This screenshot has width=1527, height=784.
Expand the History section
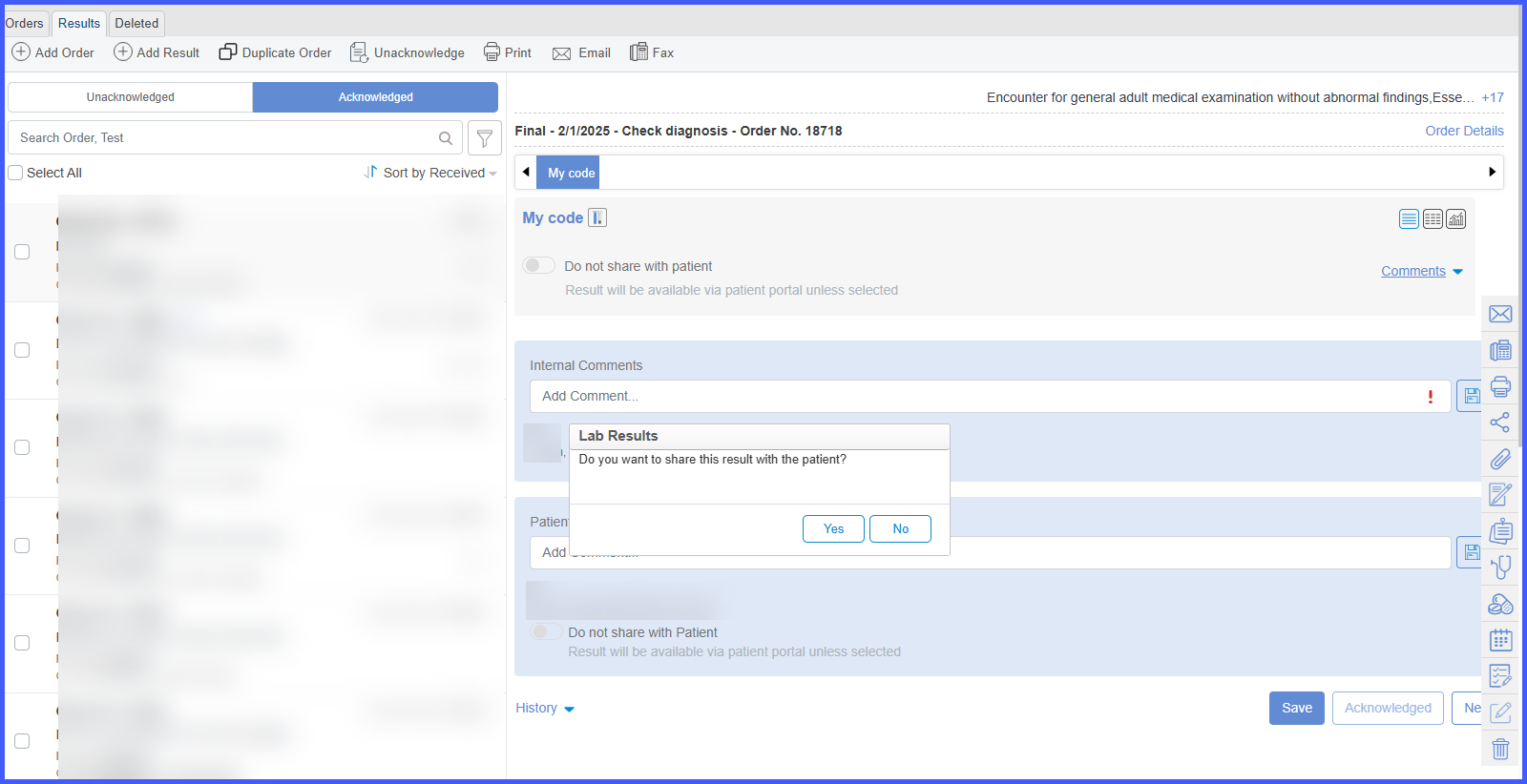545,708
